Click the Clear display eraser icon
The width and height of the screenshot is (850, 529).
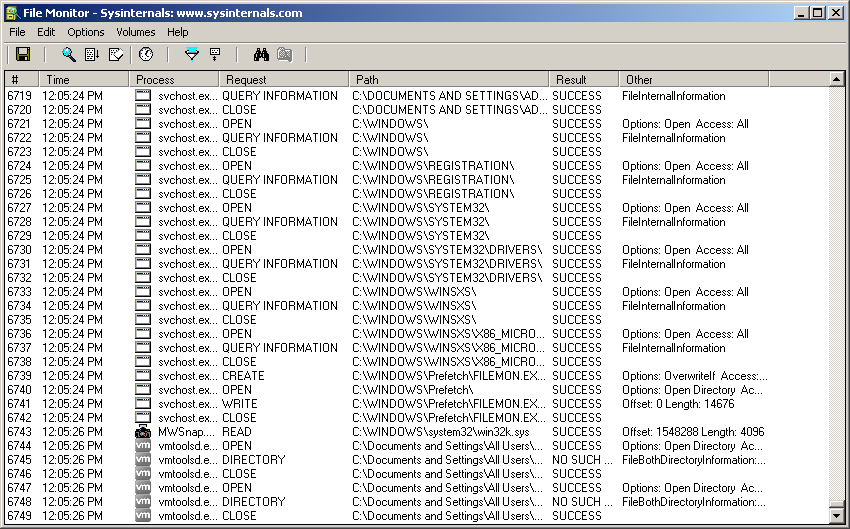(116, 55)
